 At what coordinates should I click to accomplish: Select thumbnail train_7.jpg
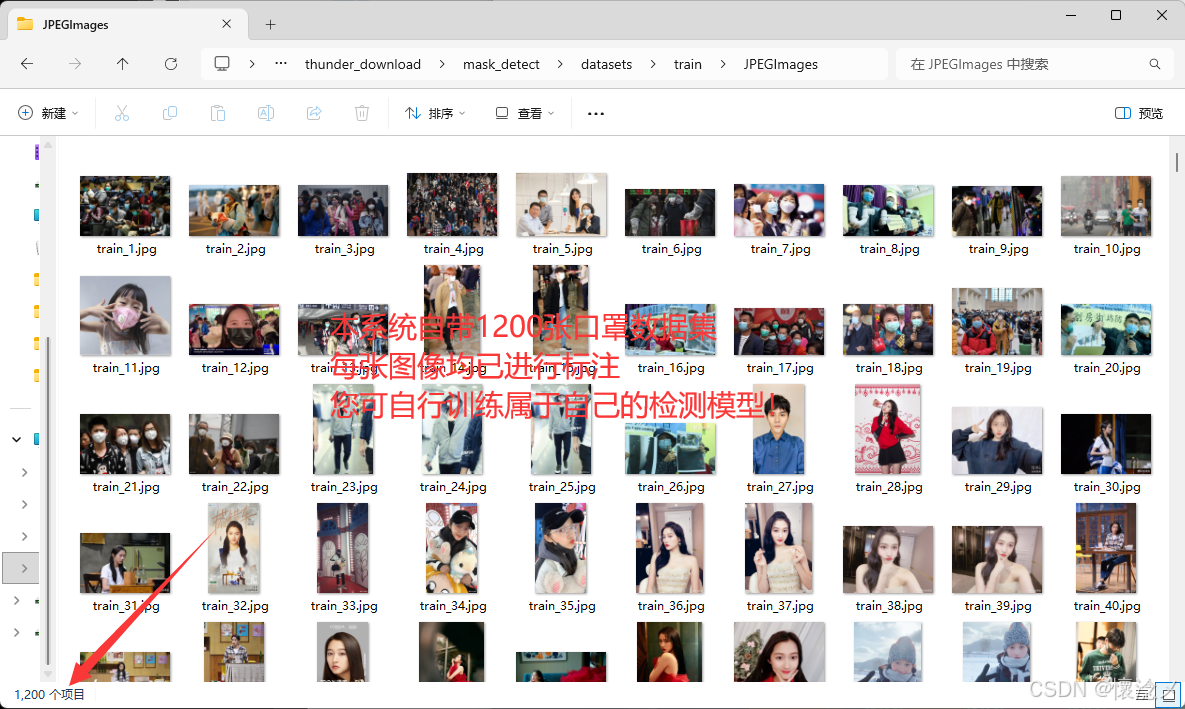point(779,210)
